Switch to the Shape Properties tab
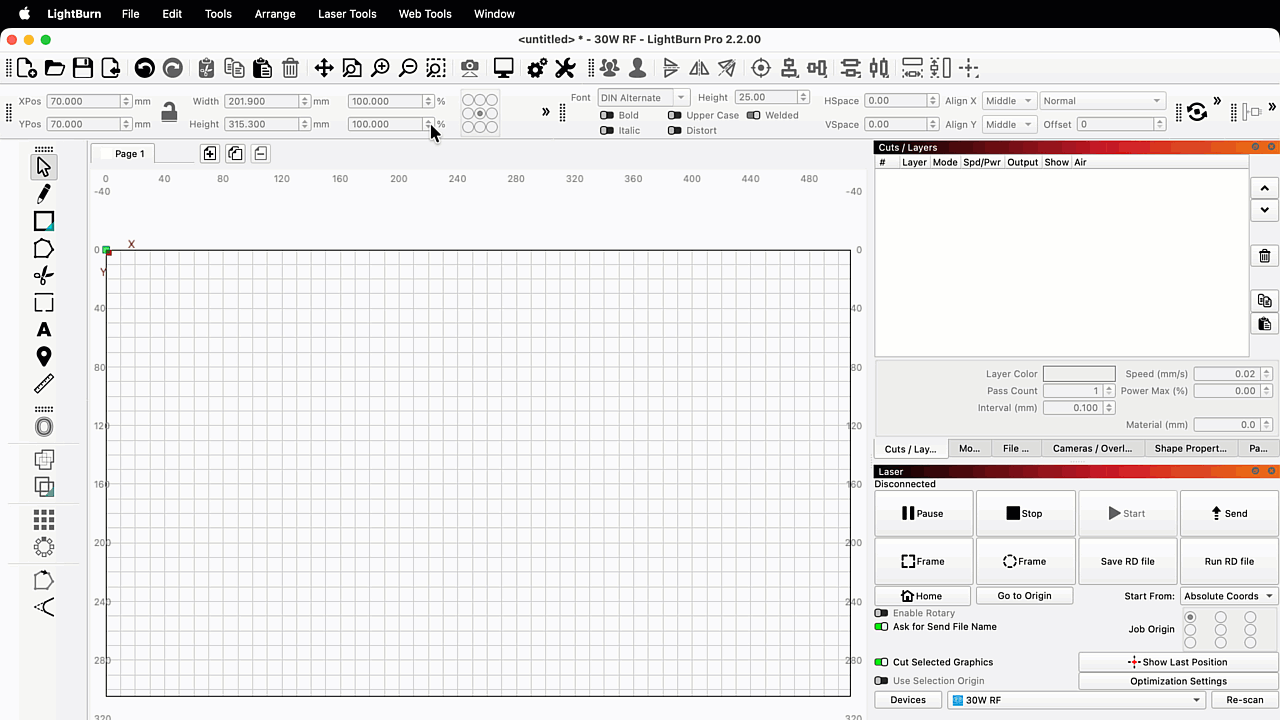The width and height of the screenshot is (1280, 720). pyautogui.click(x=1190, y=448)
